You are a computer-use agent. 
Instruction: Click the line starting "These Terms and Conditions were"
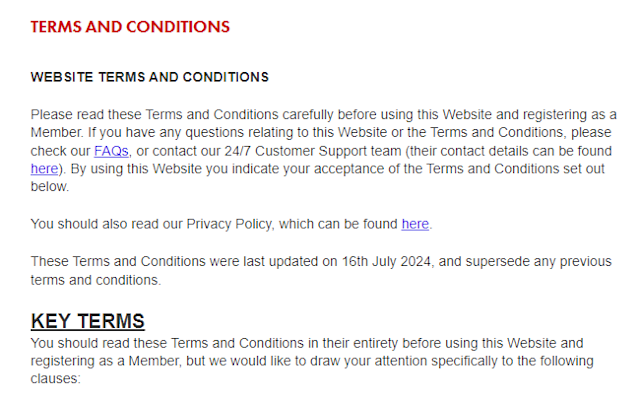321,261
